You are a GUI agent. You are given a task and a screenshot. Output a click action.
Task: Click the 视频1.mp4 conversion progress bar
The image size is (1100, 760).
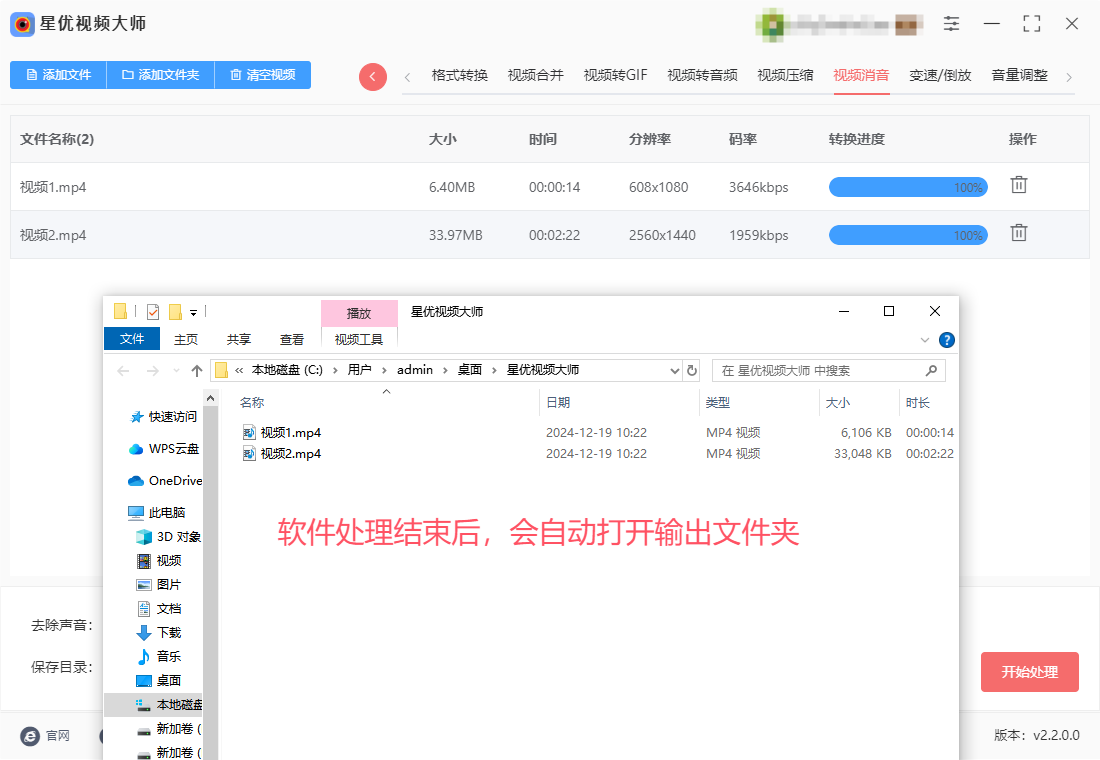click(908, 187)
